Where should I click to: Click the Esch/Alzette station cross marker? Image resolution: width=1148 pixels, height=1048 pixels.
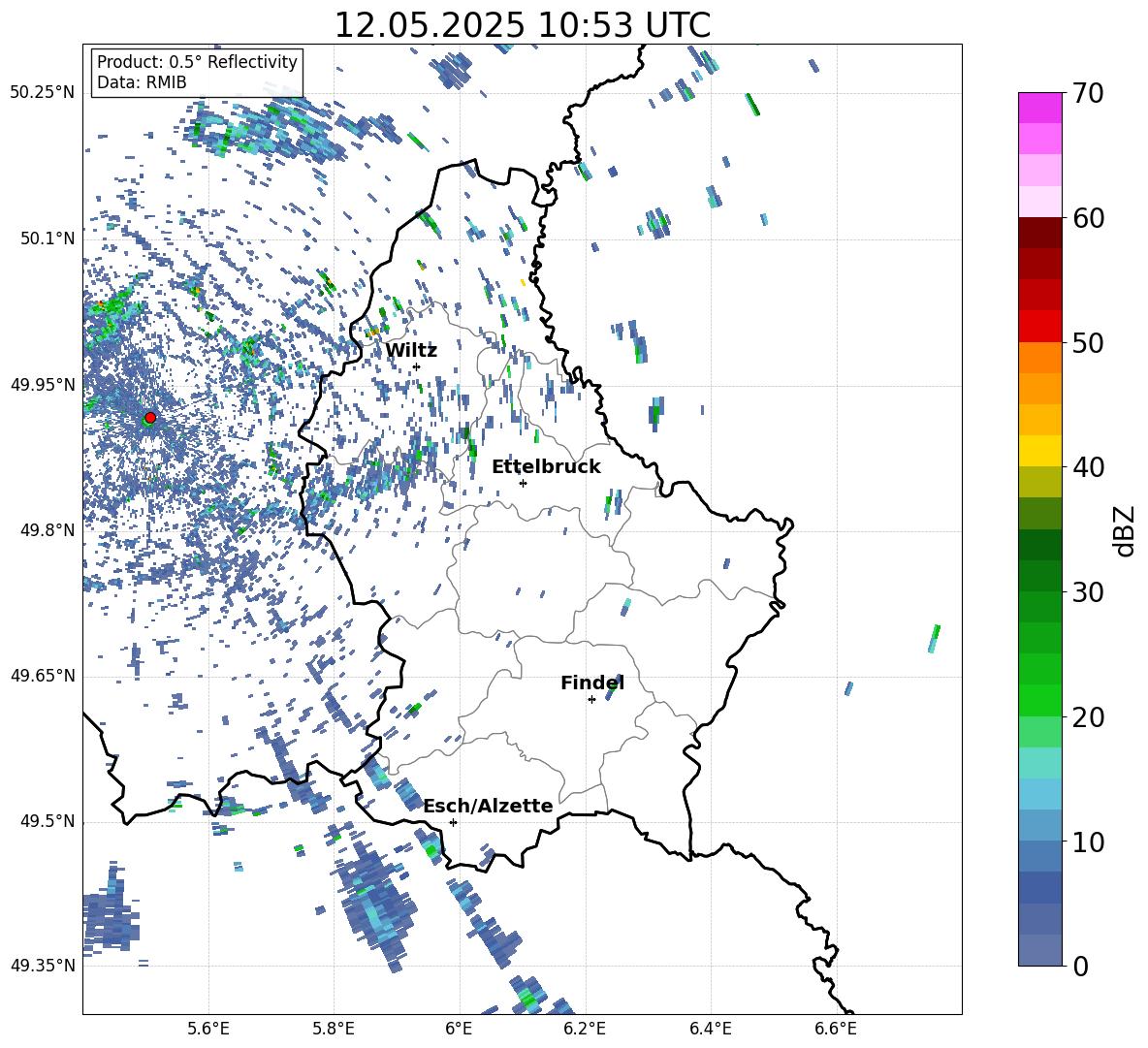453,822
